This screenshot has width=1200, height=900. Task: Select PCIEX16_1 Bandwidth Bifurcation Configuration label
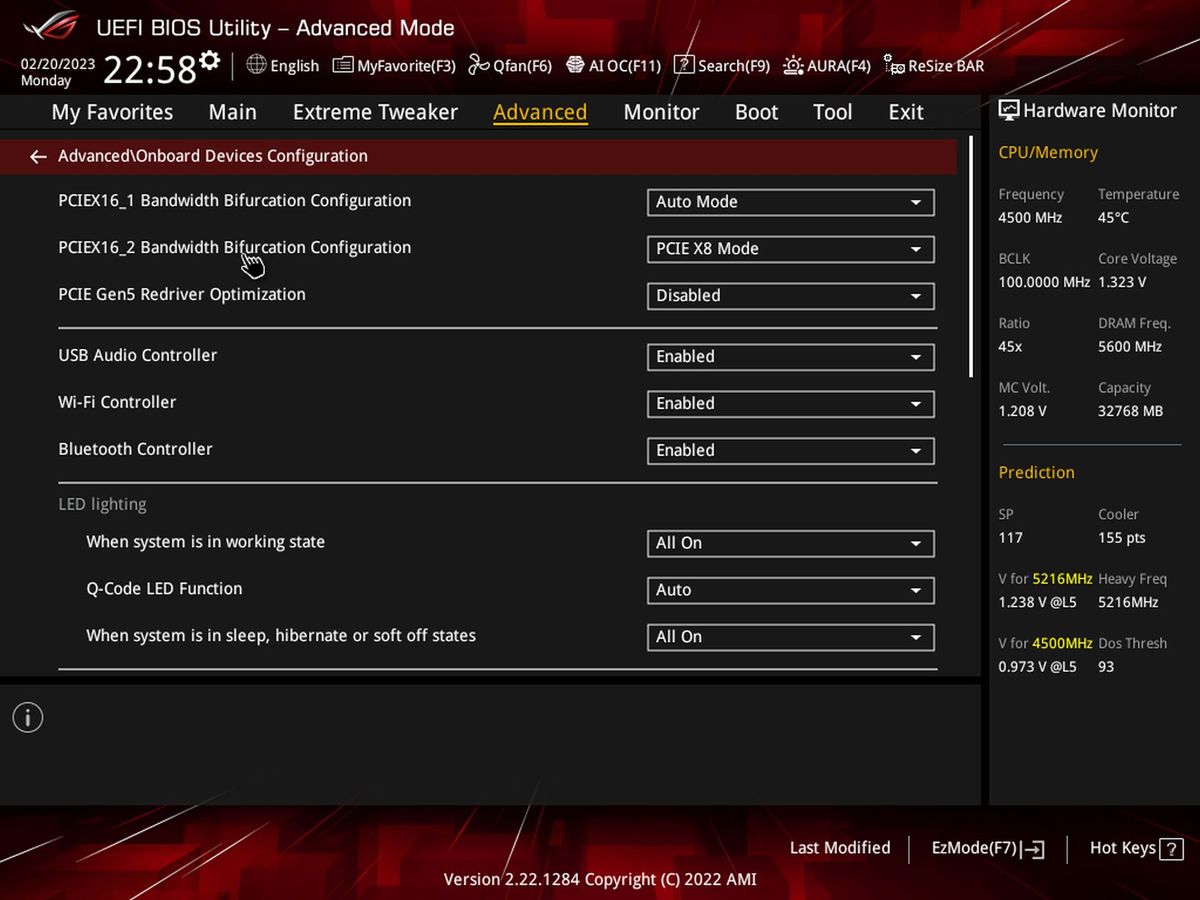pos(235,201)
